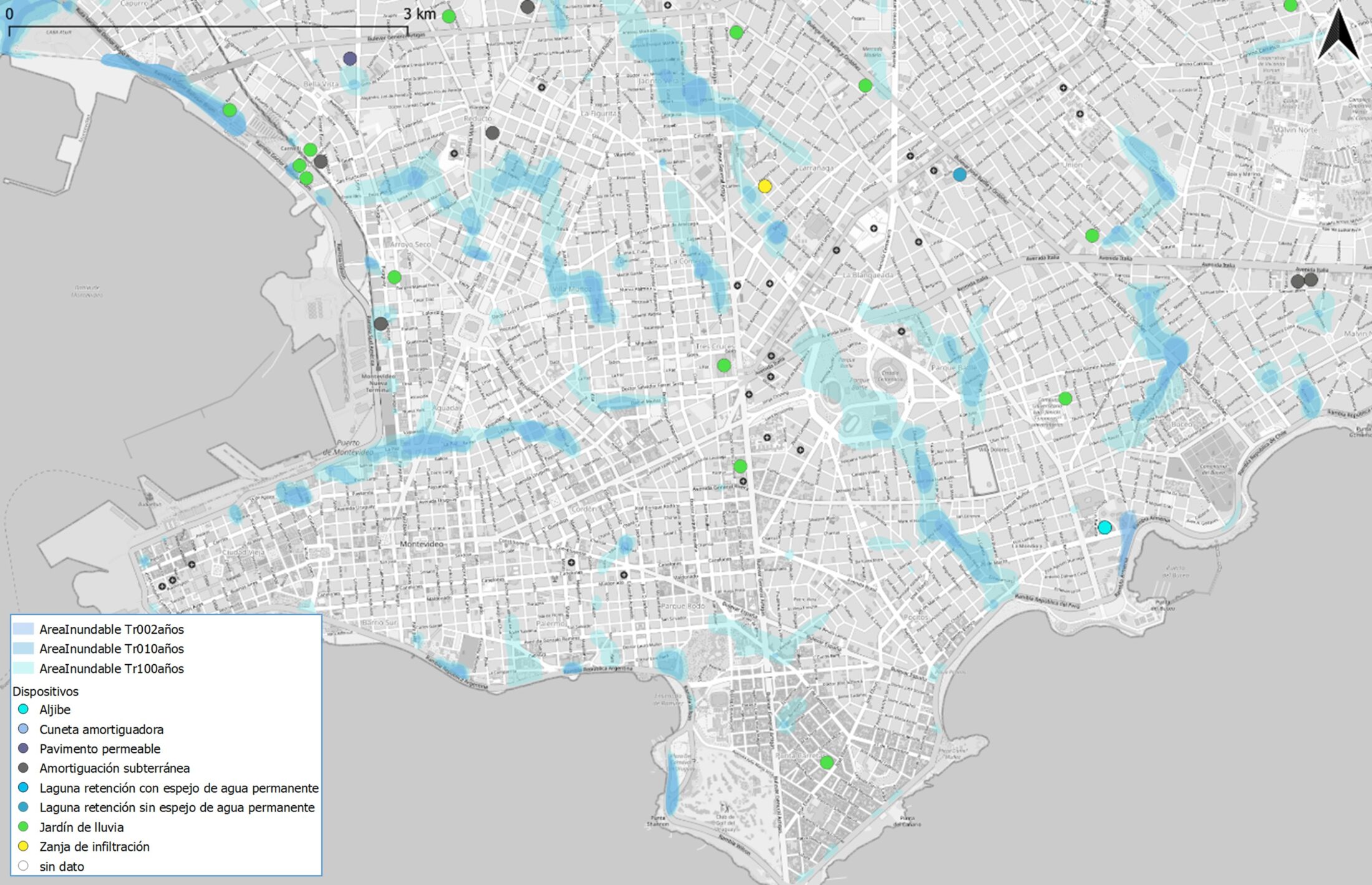Select the green marker beside Arroyo Seco label
The image size is (1372, 885).
[x=394, y=277]
